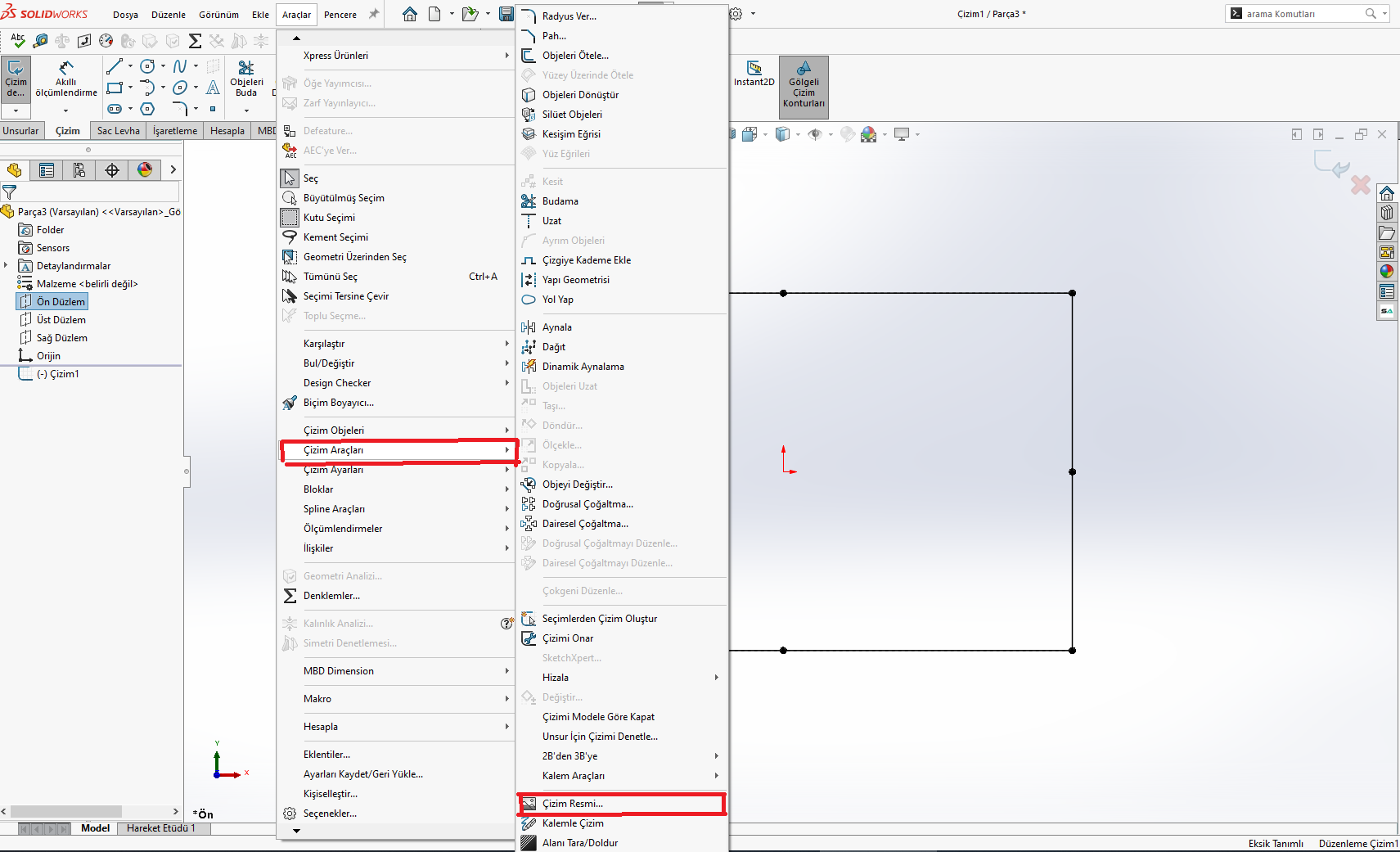Click the view orientation cube icon
The image size is (1400, 852).
[749, 134]
